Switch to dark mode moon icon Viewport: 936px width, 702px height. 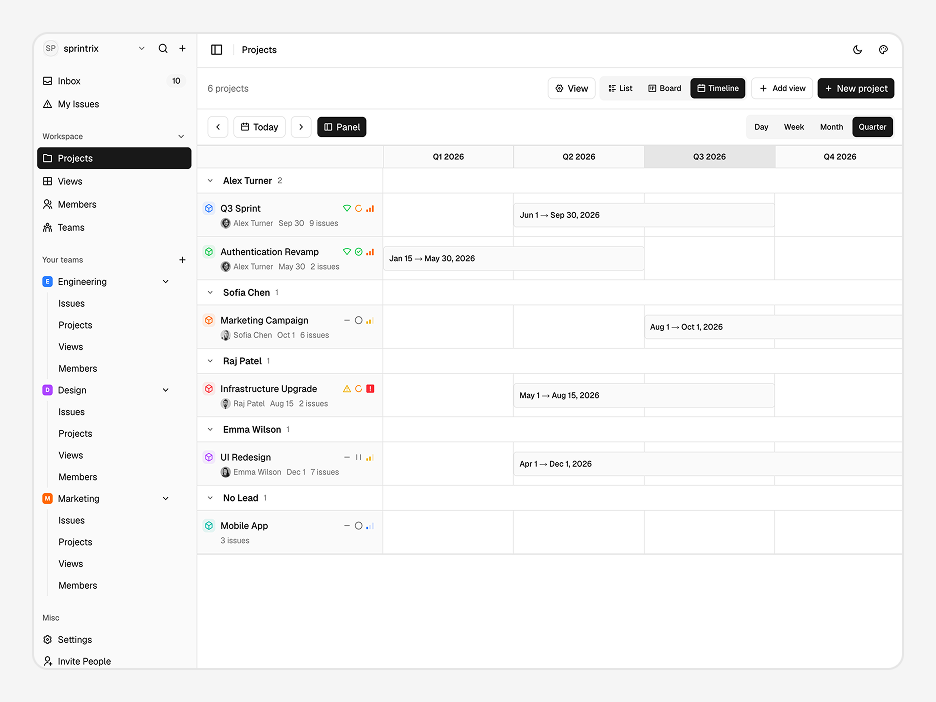[857, 50]
